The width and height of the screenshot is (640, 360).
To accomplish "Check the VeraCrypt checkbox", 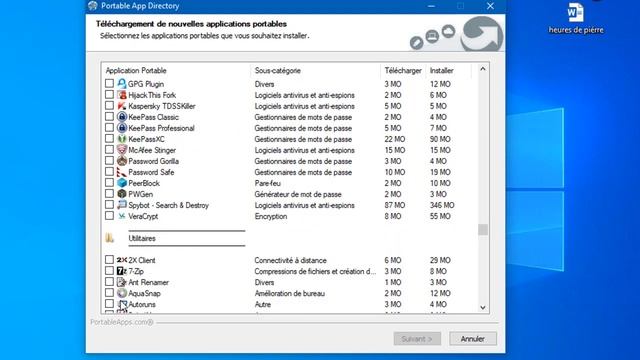I will [109, 216].
